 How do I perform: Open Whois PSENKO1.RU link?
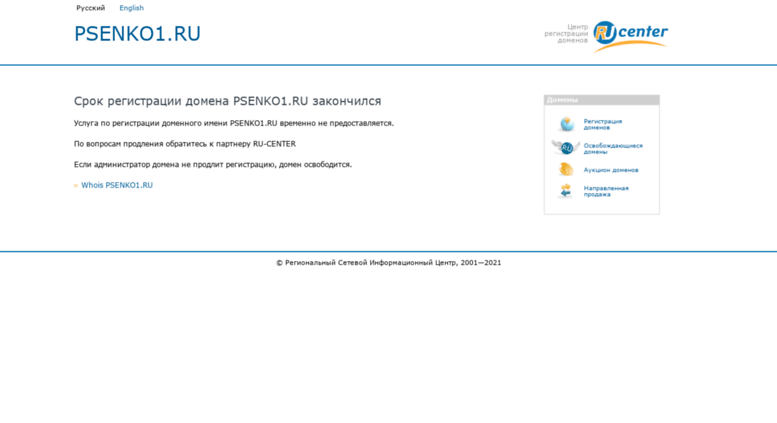click(117, 185)
